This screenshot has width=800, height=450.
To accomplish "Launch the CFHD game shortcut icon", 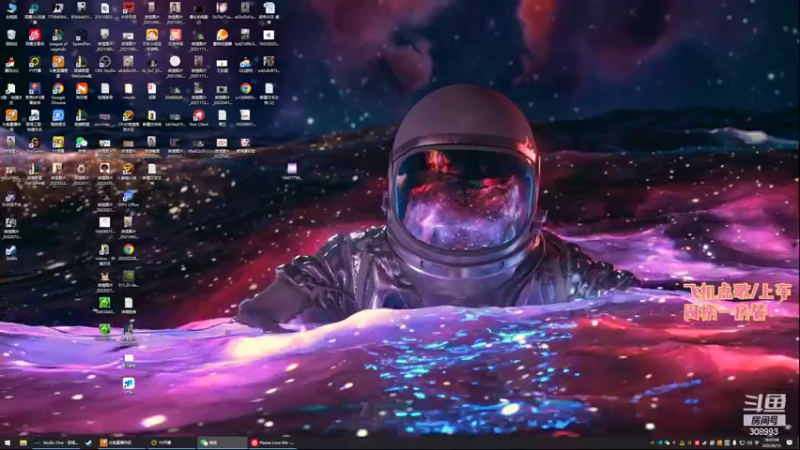I will click(x=128, y=120).
